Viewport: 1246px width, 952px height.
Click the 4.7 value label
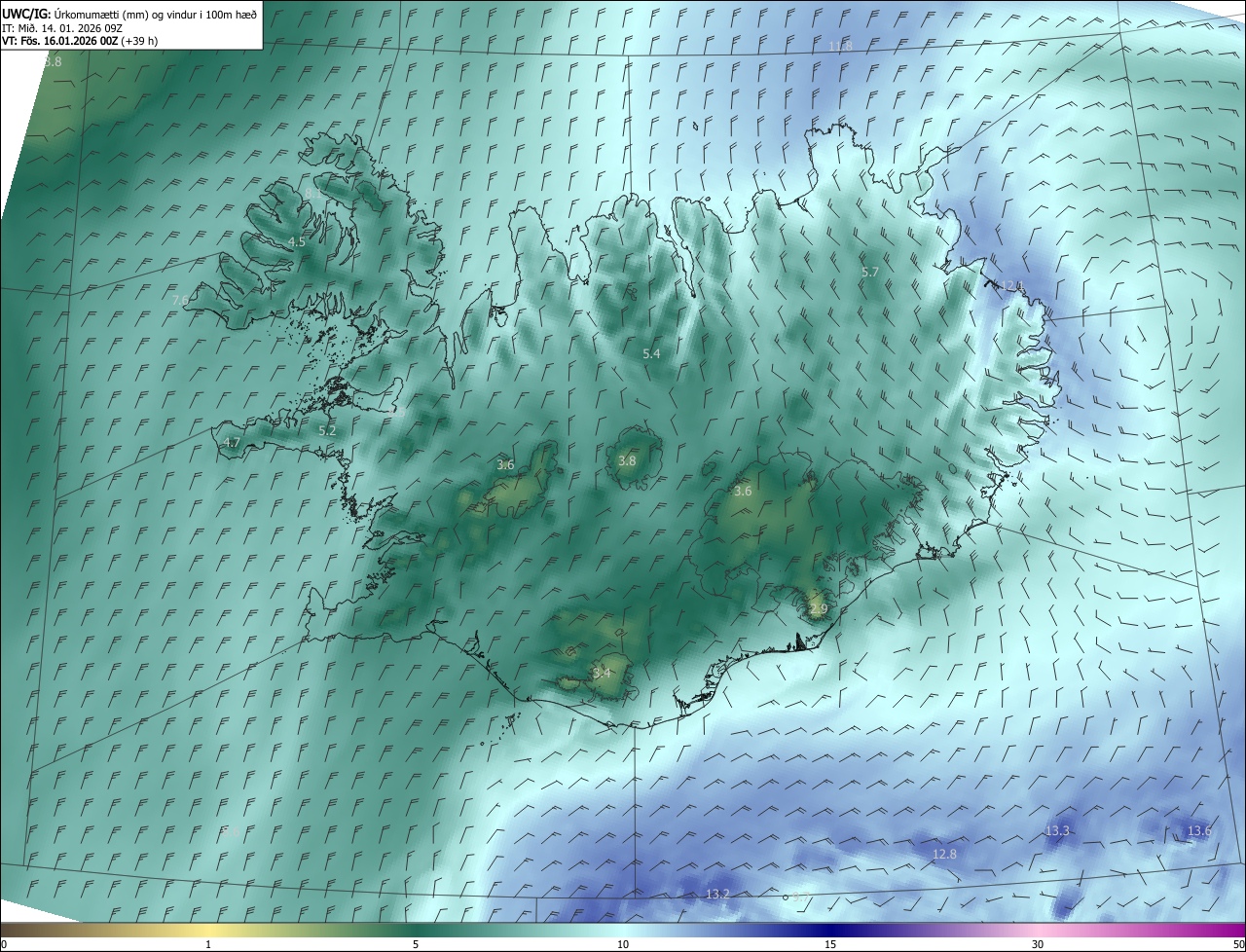tap(232, 442)
